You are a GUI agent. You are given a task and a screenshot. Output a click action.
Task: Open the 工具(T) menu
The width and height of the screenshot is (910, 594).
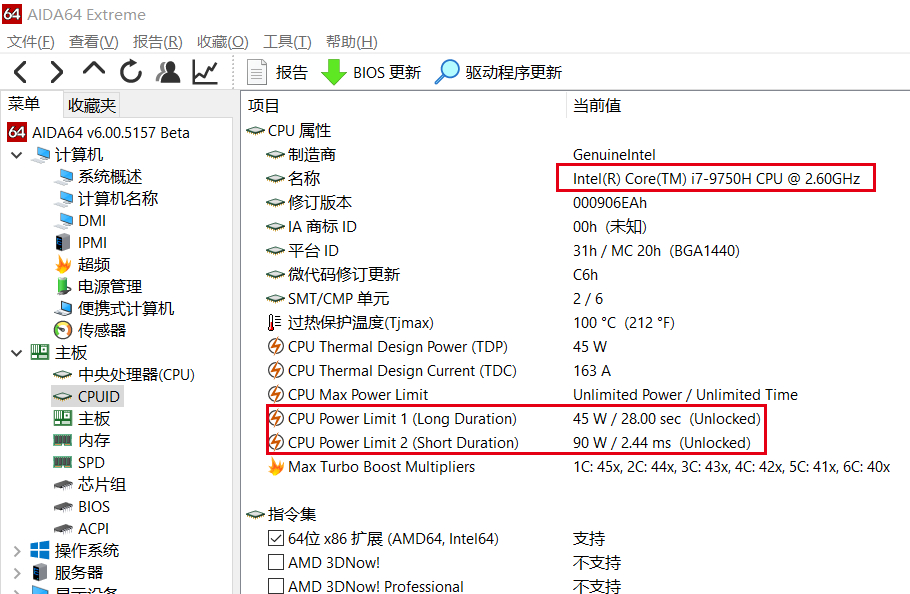(287, 42)
